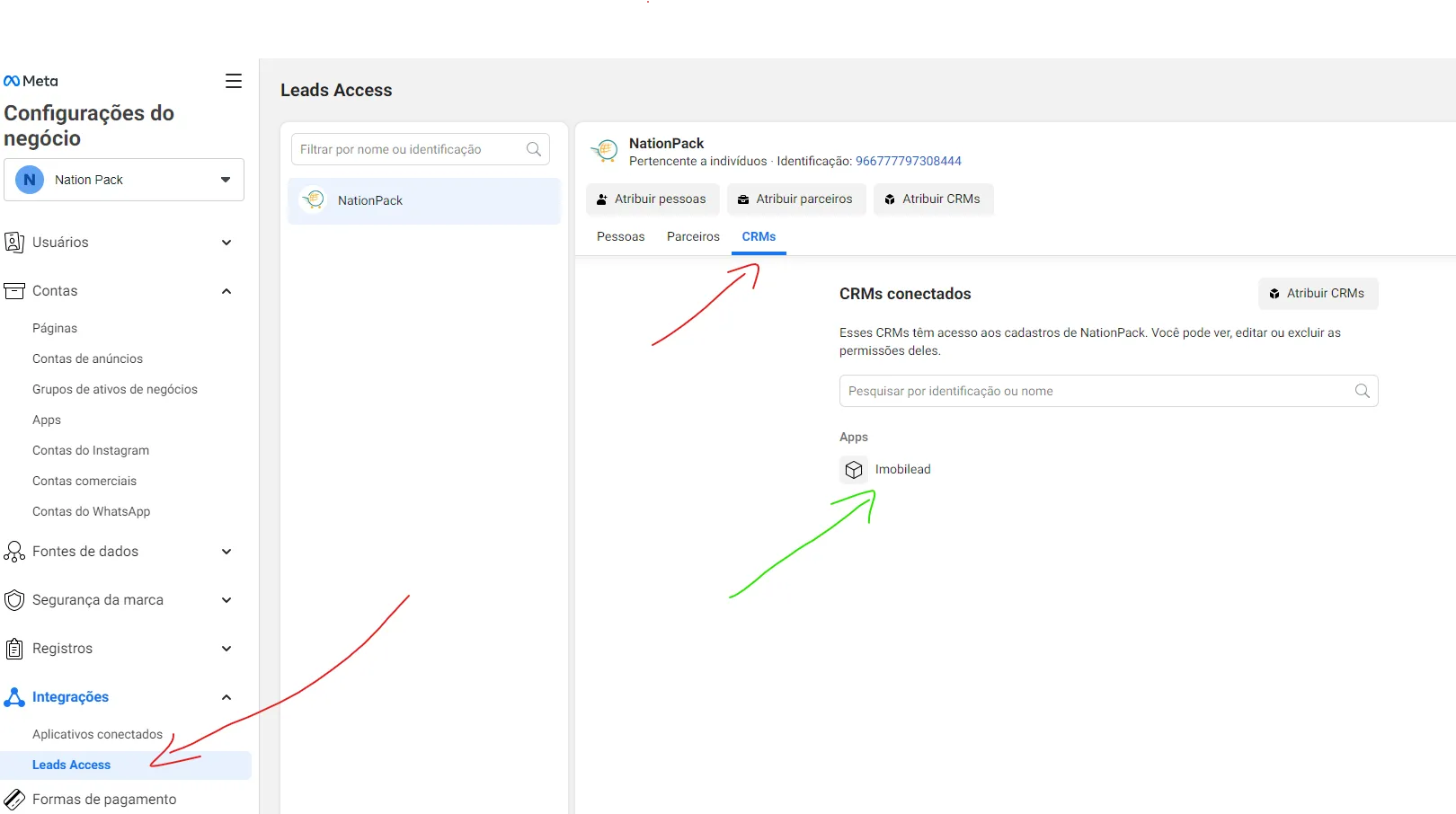The width and height of the screenshot is (1456, 814).
Task: Click the Integrações triangle icon
Action: click(x=14, y=697)
